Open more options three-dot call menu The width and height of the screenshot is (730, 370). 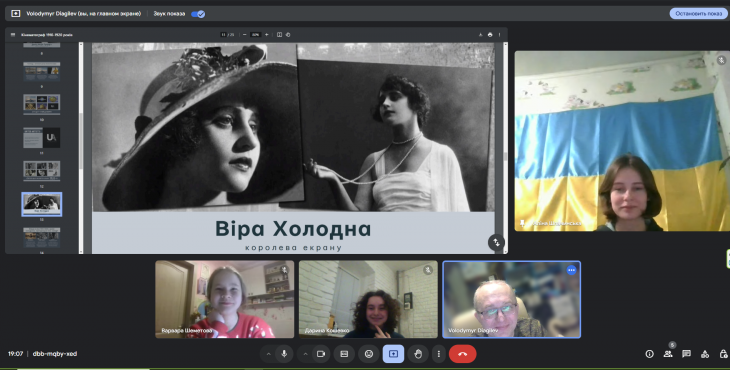click(x=439, y=354)
